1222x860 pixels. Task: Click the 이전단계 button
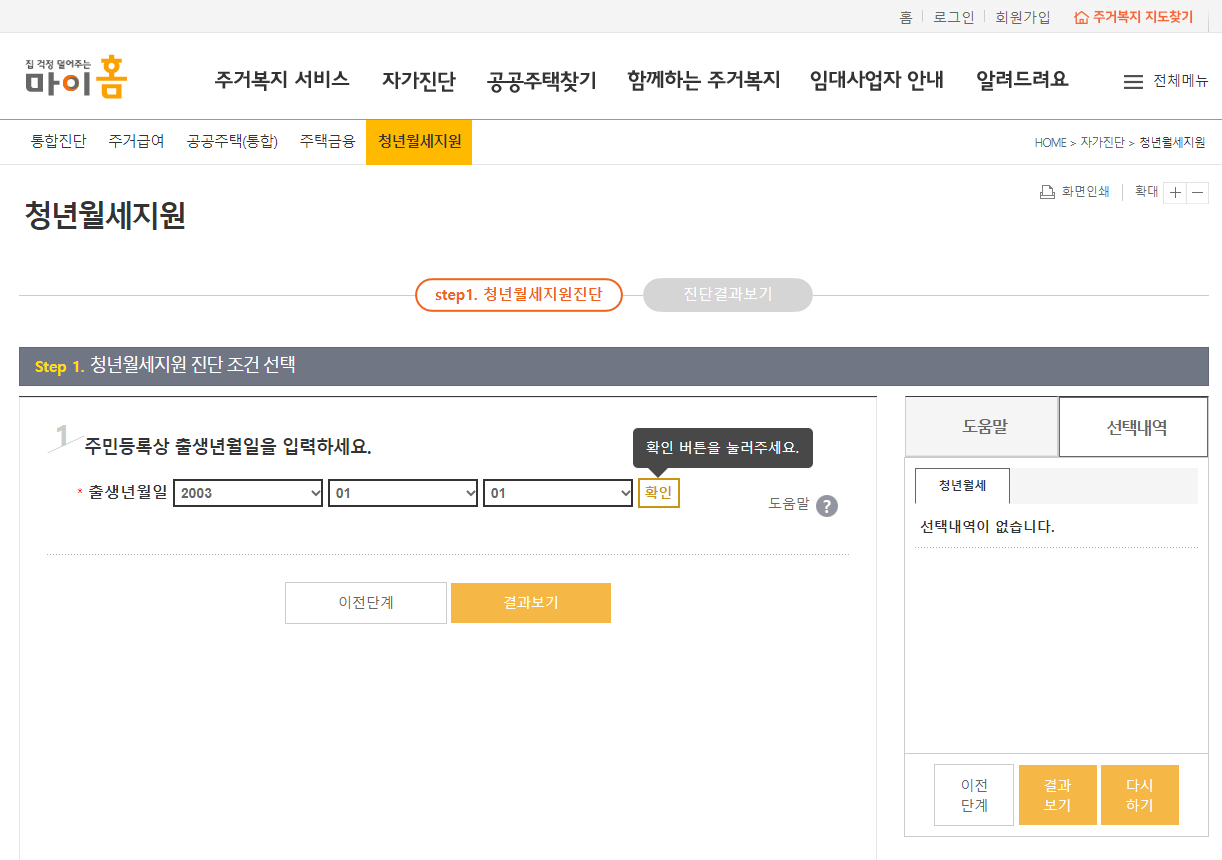(x=366, y=603)
